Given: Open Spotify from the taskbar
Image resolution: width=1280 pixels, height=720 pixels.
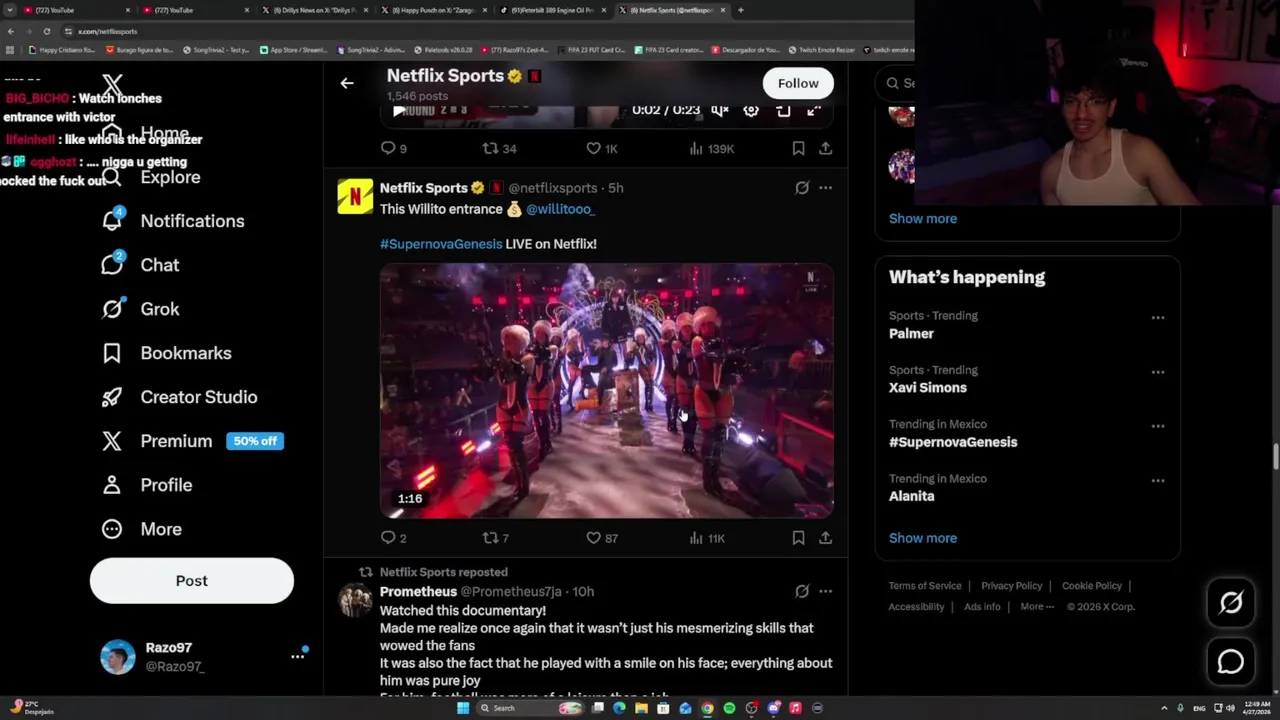Looking at the screenshot, I should click(729, 708).
